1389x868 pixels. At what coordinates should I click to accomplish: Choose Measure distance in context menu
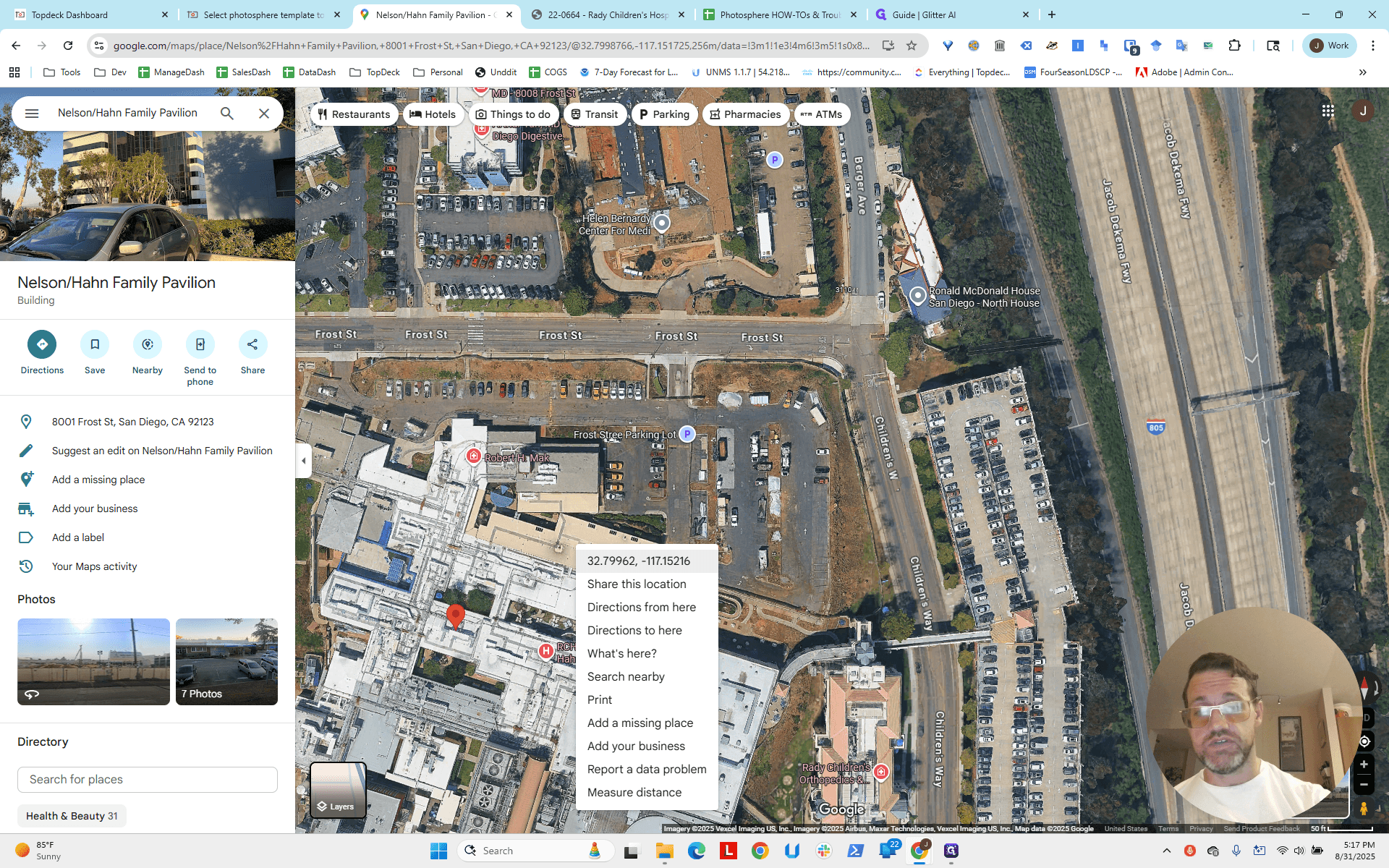[x=647, y=792]
